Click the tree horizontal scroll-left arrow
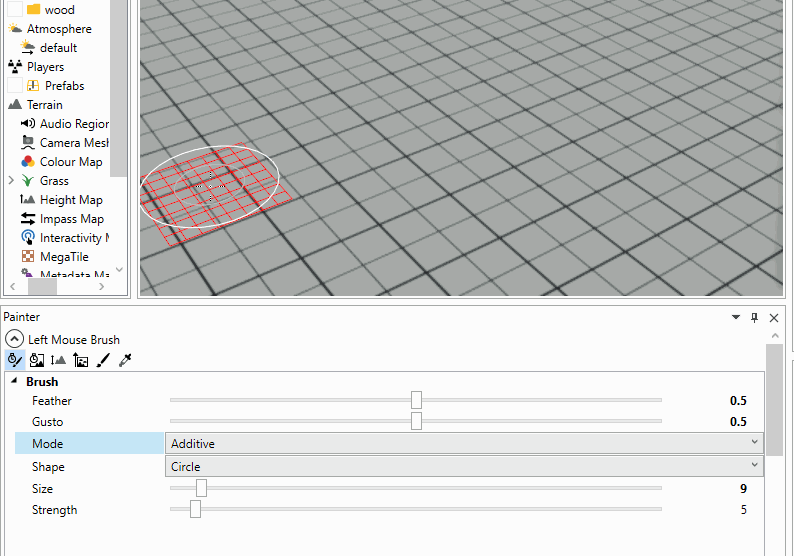This screenshot has height=556, width=794. pyautogui.click(x=13, y=287)
